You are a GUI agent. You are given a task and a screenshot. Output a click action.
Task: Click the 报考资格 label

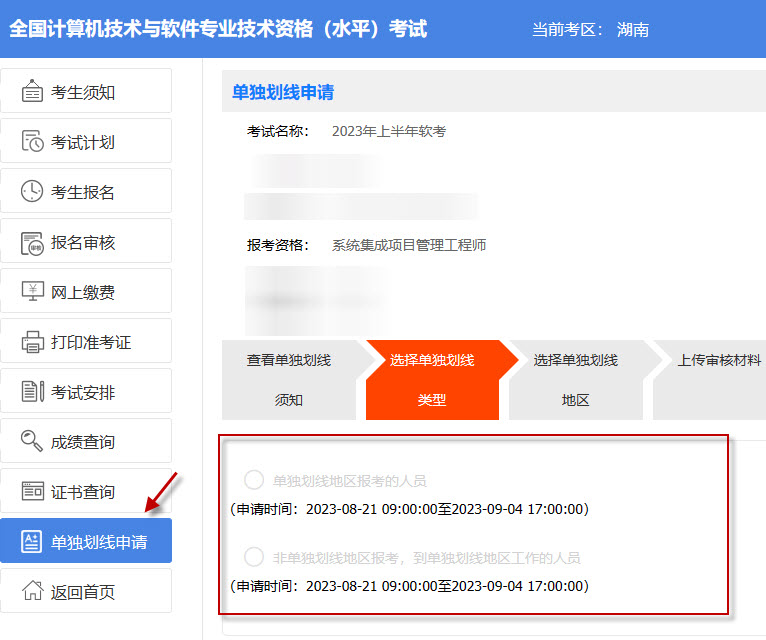coord(277,245)
